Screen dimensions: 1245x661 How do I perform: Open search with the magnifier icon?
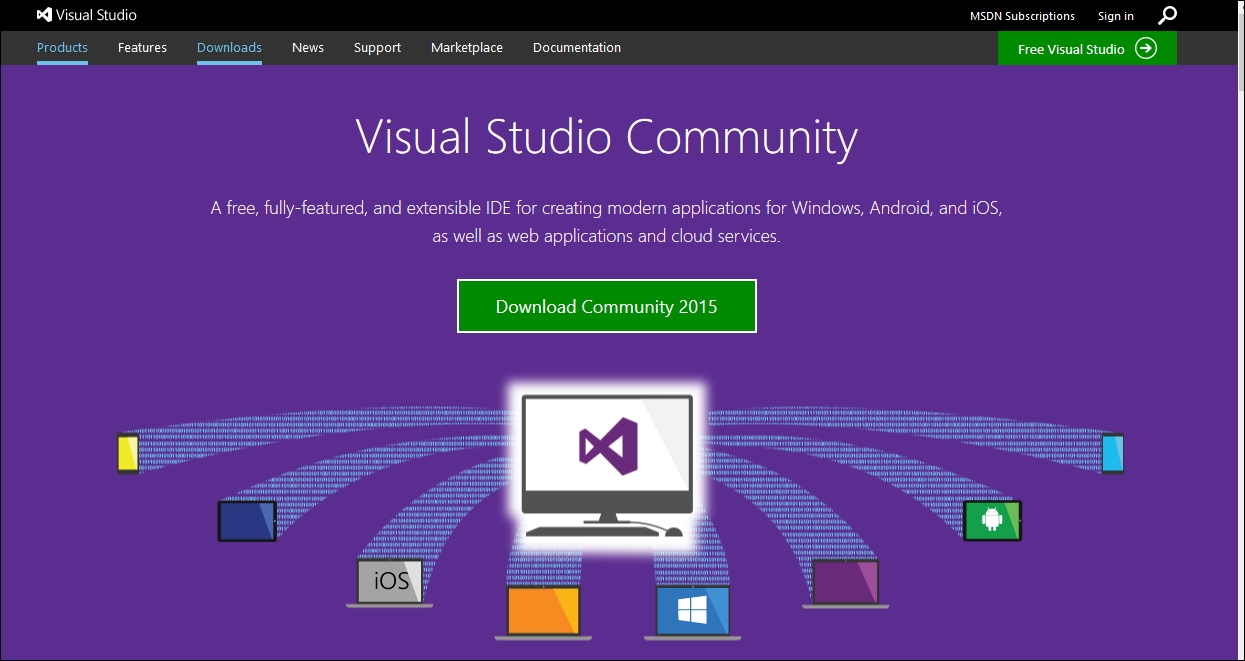pos(1167,15)
